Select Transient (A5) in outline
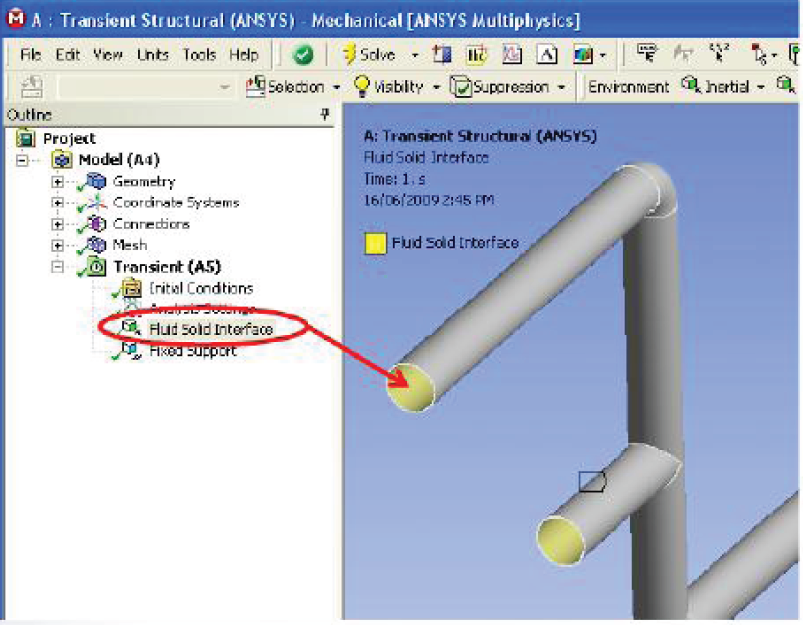The width and height of the screenshot is (803, 625). 167,267
